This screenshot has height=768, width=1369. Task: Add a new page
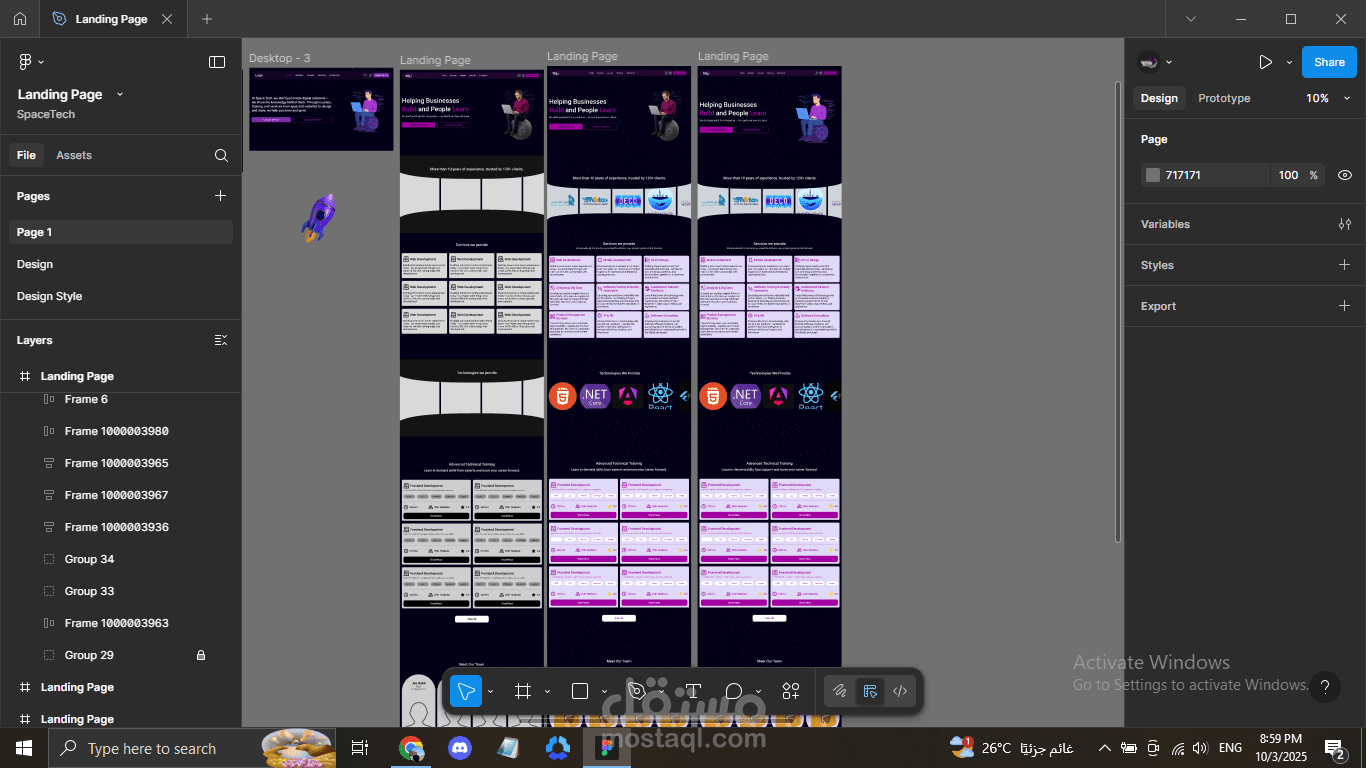(x=221, y=196)
